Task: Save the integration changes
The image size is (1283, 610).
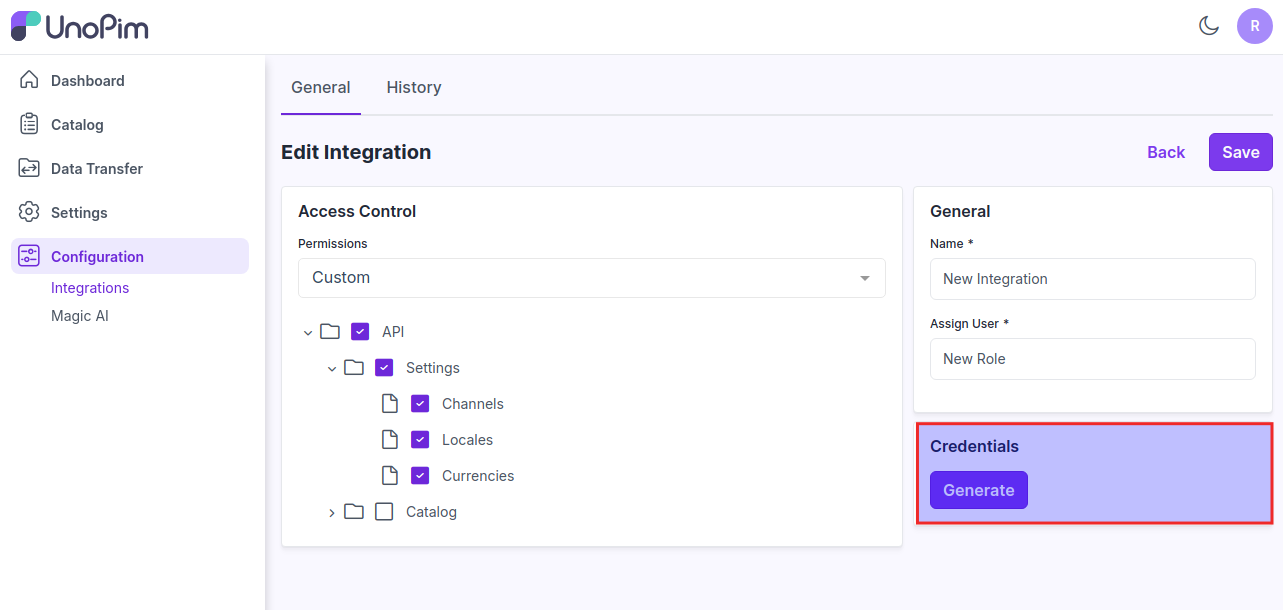Action: [x=1240, y=152]
